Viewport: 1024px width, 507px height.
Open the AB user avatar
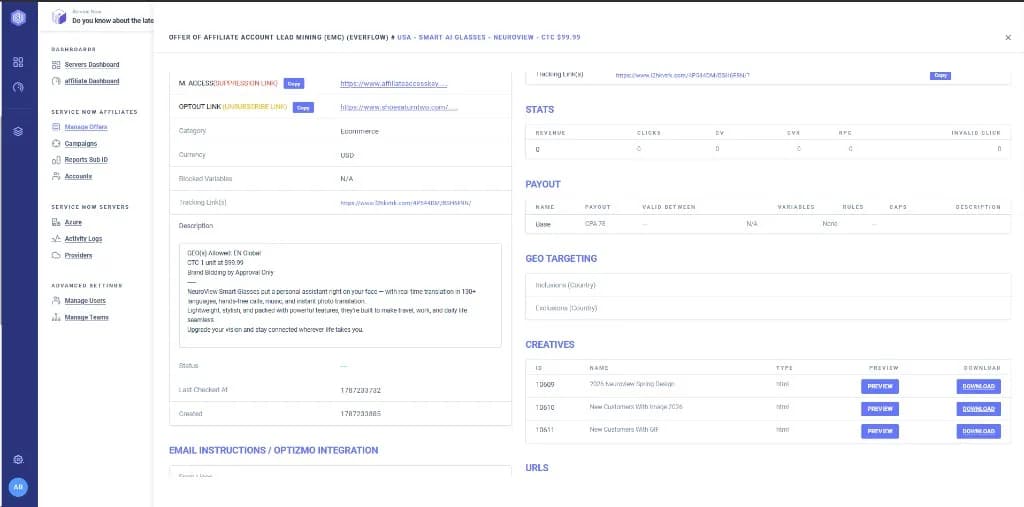(18, 487)
